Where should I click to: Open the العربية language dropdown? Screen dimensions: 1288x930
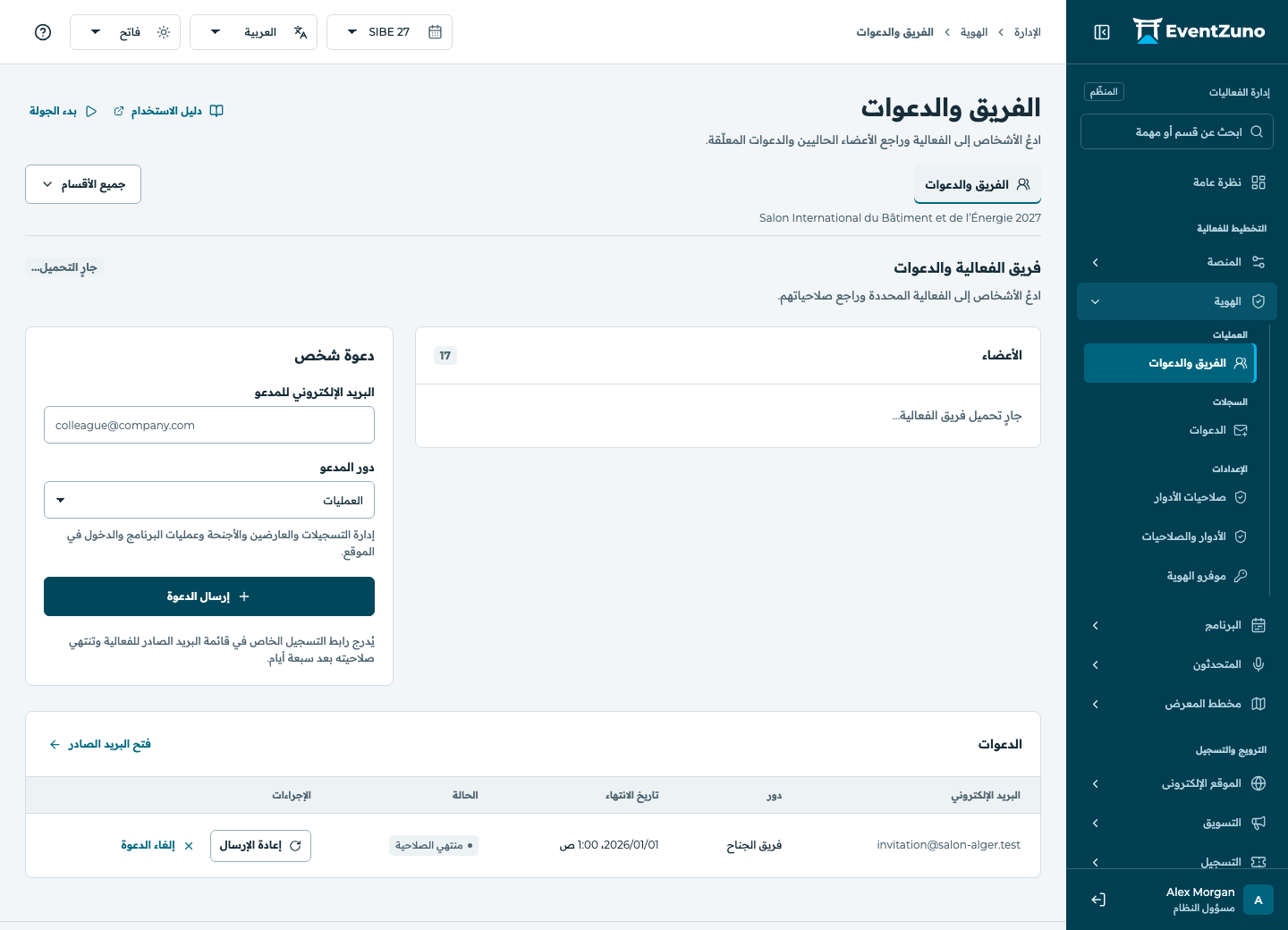click(x=254, y=32)
